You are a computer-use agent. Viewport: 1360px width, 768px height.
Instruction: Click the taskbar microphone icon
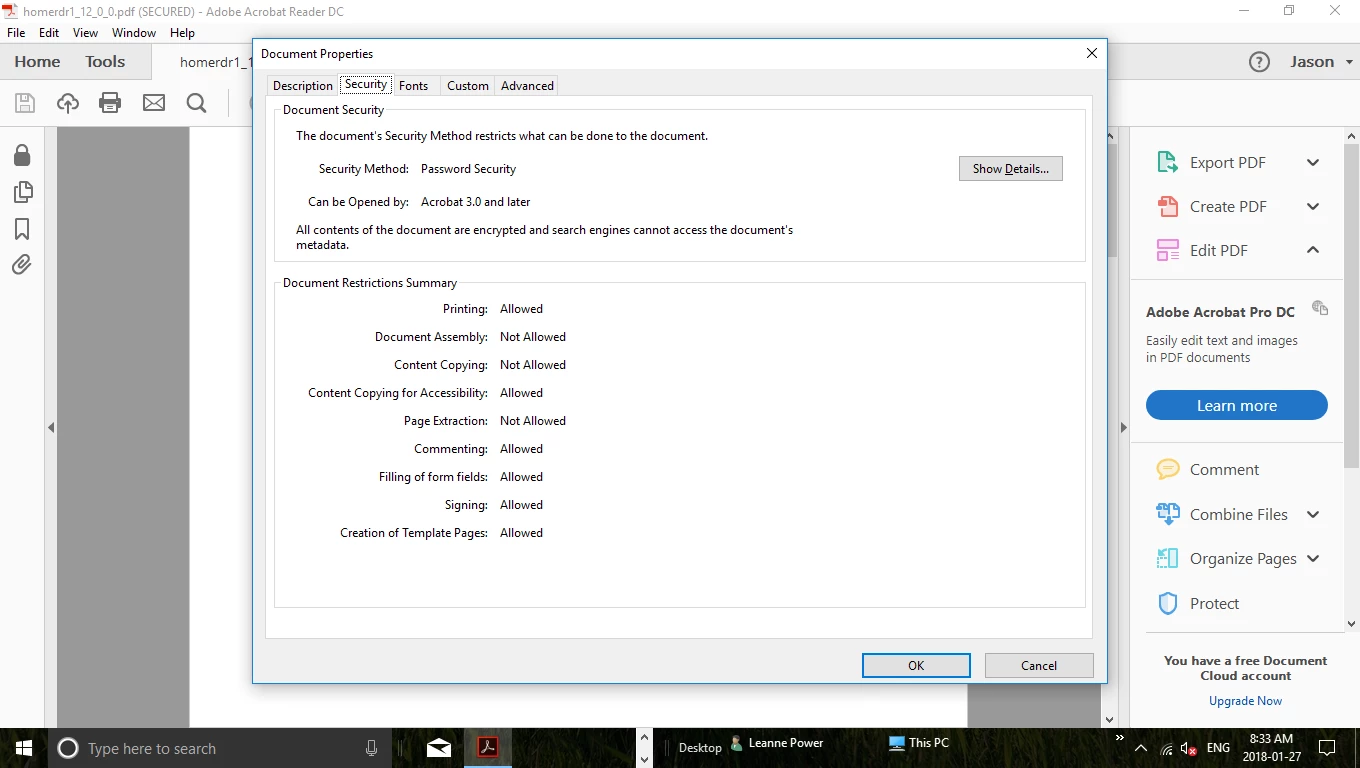pyautogui.click(x=372, y=748)
